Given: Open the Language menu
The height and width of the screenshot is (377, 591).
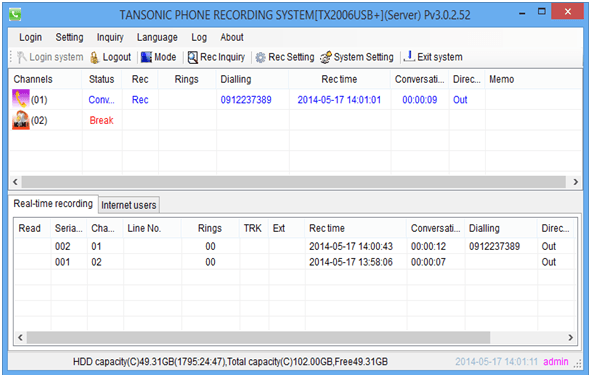Looking at the screenshot, I should click(x=157, y=37).
